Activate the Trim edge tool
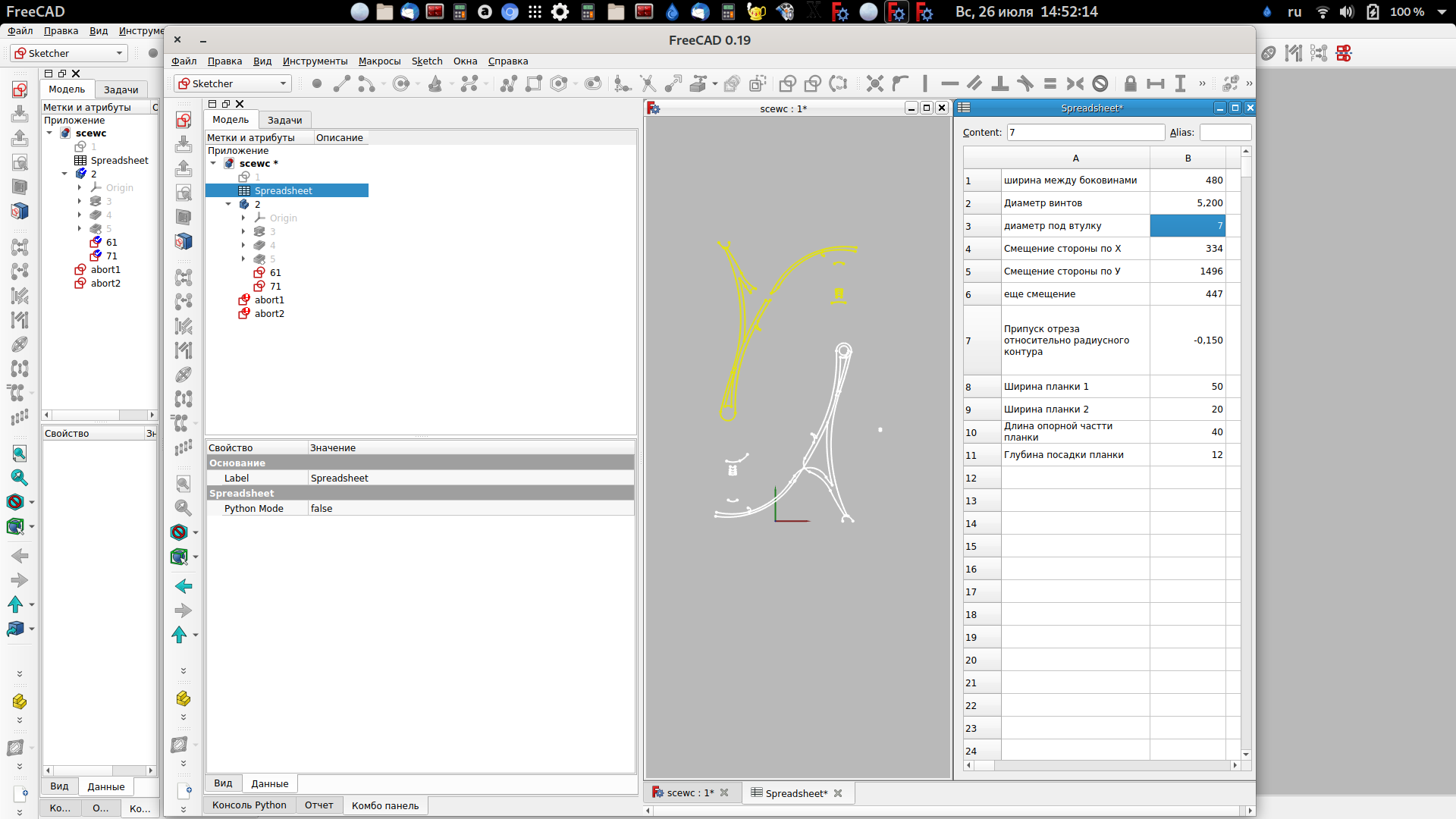The width and height of the screenshot is (1456, 819). pyautogui.click(x=648, y=83)
